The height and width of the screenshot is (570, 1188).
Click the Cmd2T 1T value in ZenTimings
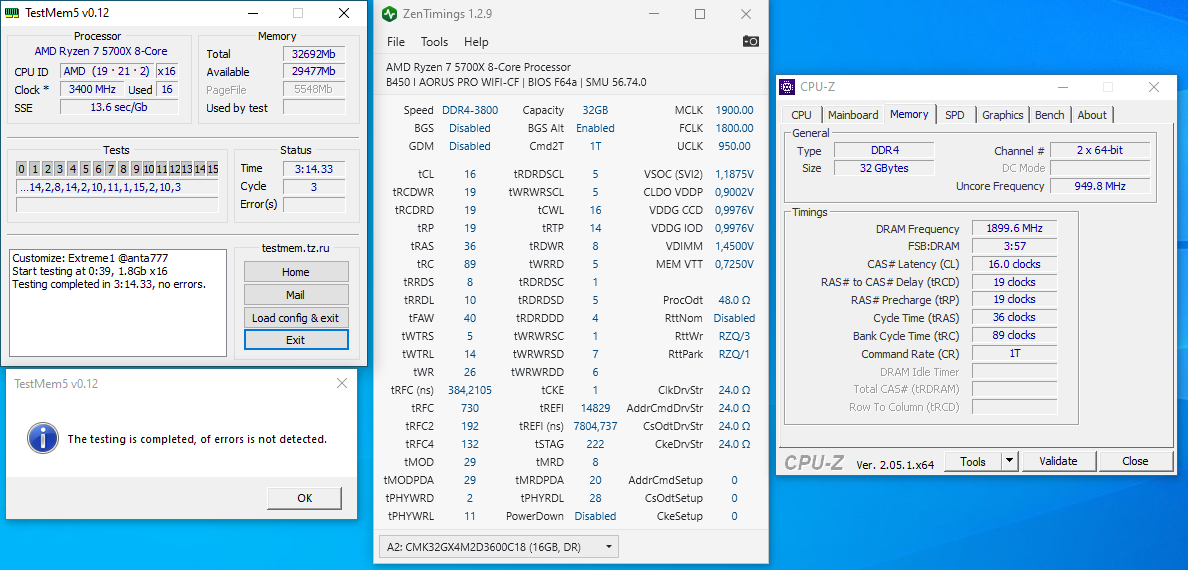[x=596, y=146]
